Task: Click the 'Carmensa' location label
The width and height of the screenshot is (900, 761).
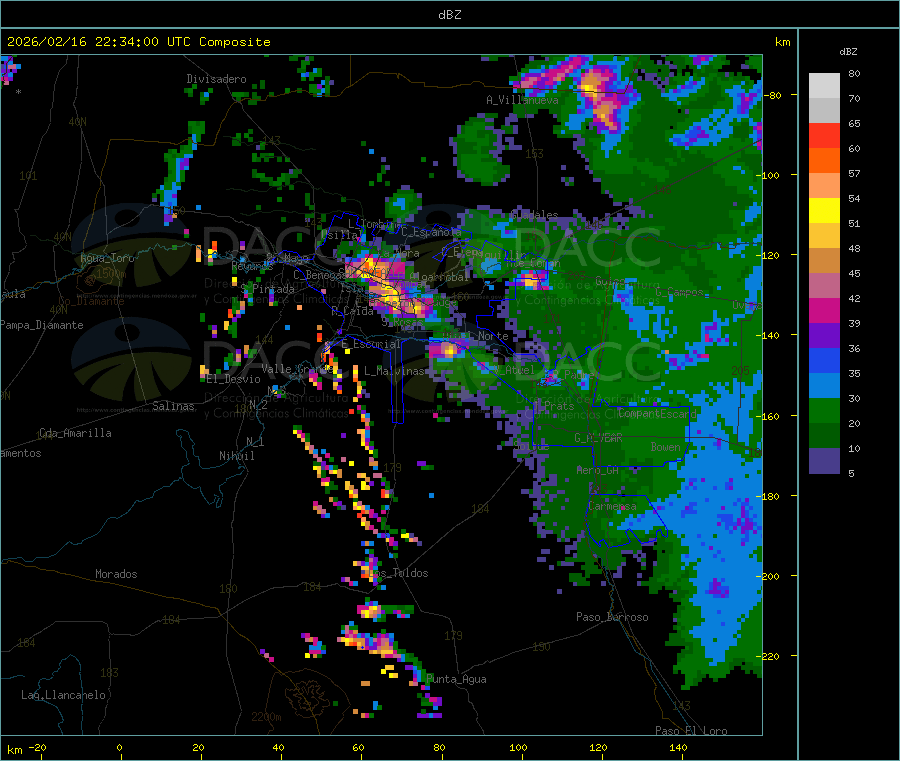Action: 612,506
